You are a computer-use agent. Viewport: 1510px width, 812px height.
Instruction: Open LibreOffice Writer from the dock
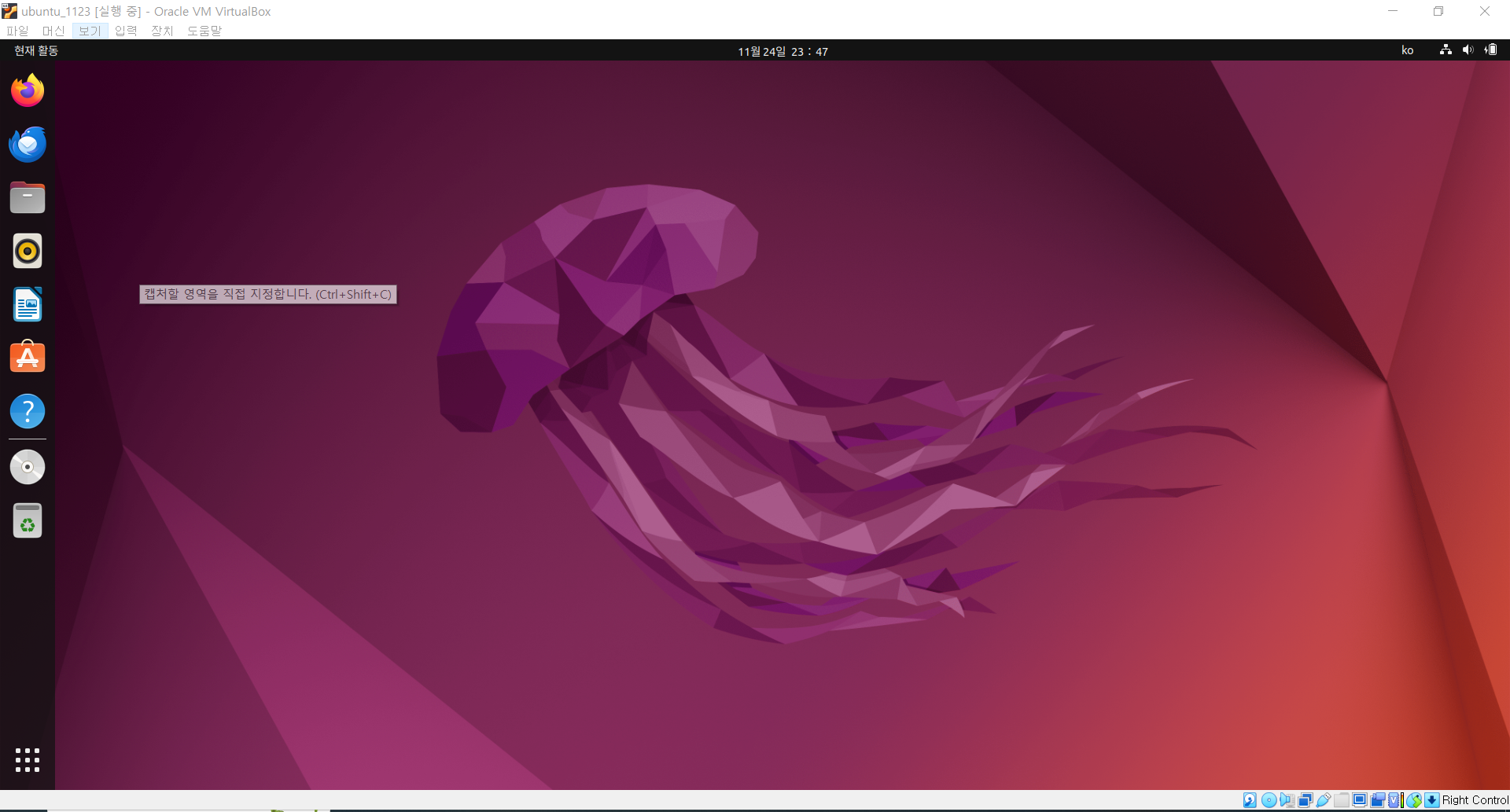tap(28, 305)
